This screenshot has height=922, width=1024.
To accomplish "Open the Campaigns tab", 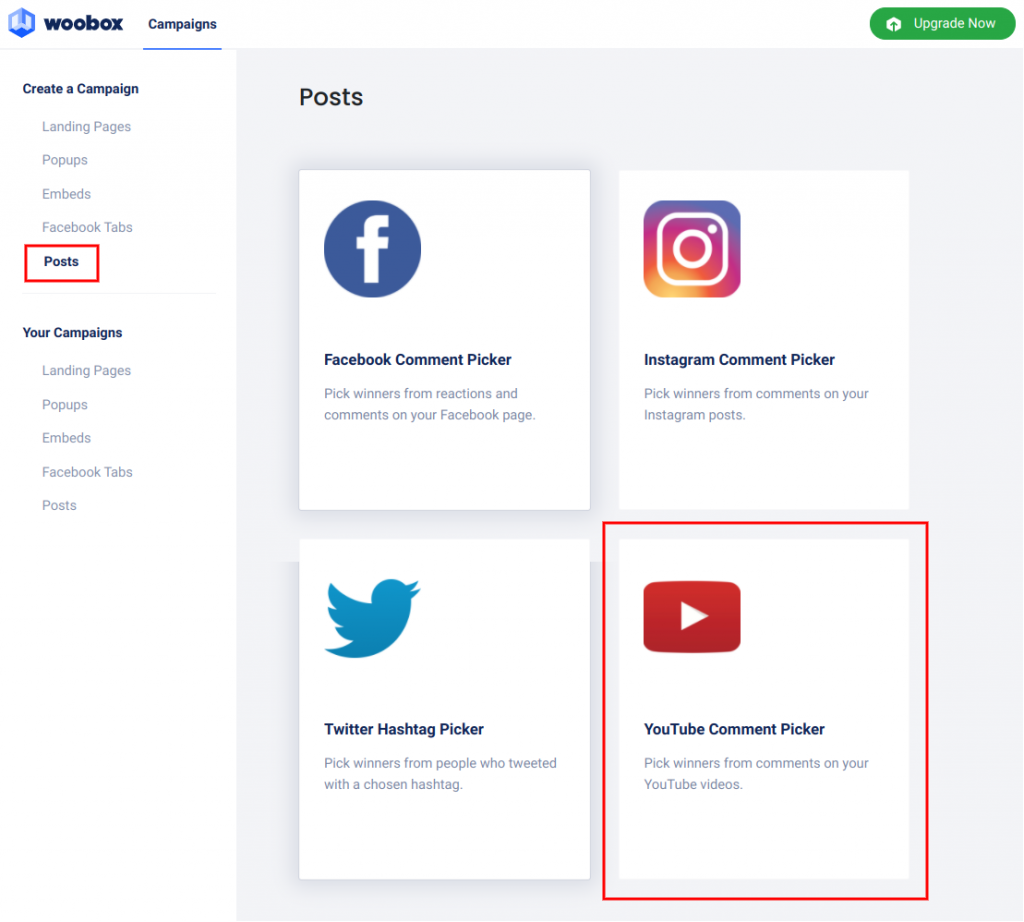I will pos(182,24).
